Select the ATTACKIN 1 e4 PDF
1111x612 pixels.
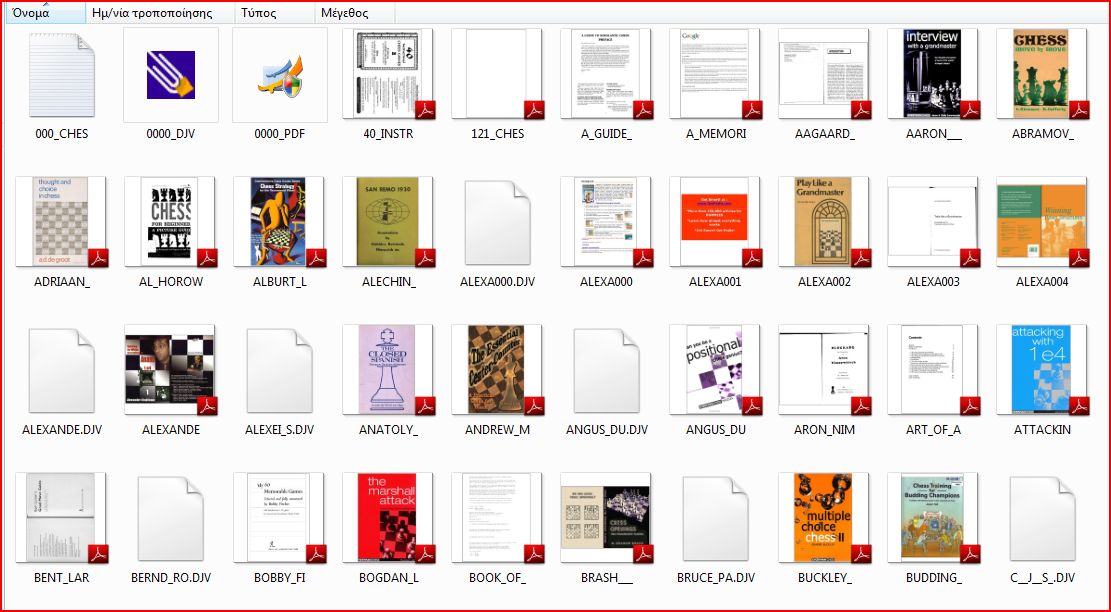click(1044, 370)
